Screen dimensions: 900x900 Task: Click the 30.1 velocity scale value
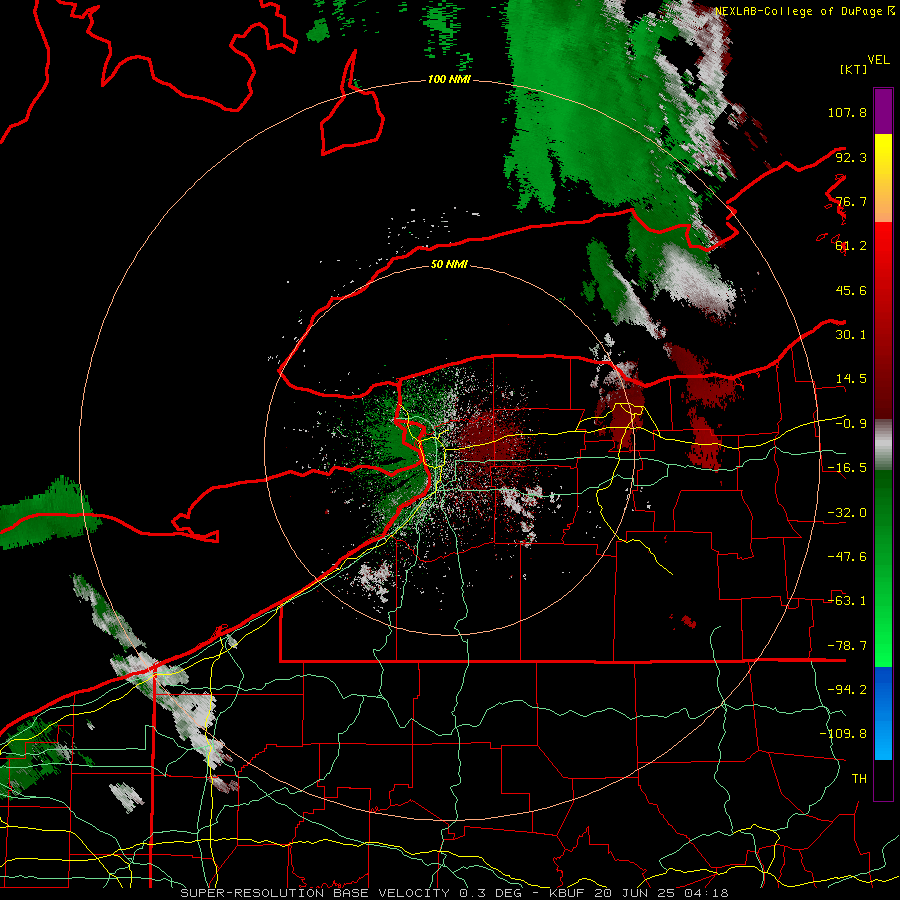(x=851, y=335)
